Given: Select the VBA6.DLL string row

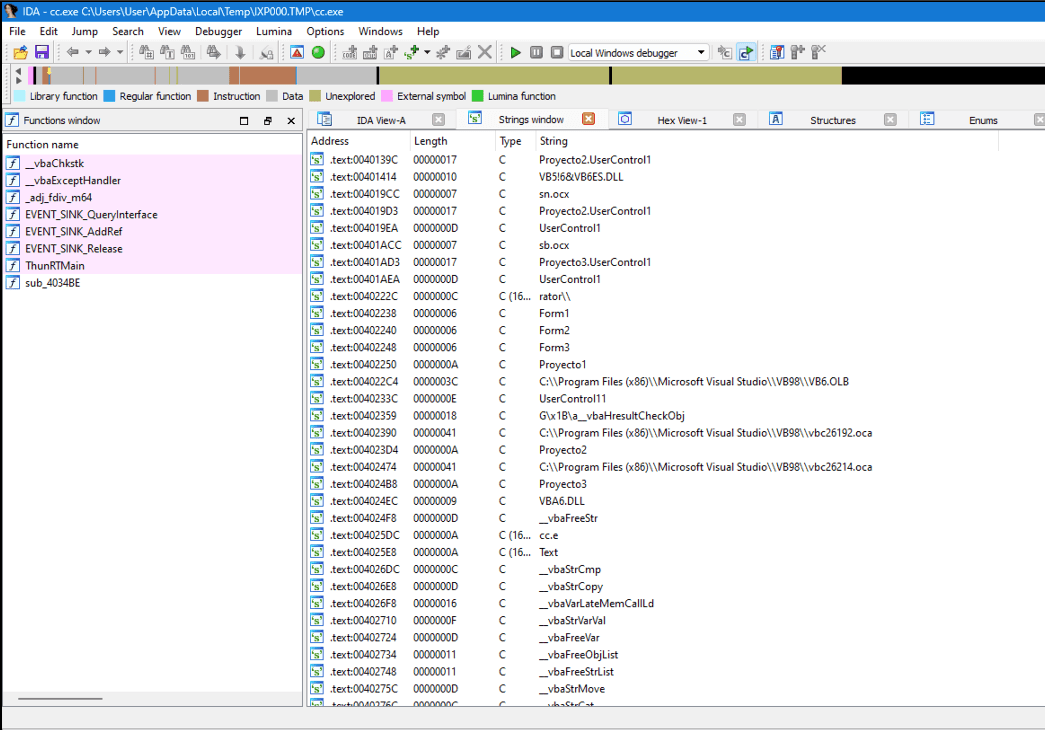Looking at the screenshot, I should 561,501.
